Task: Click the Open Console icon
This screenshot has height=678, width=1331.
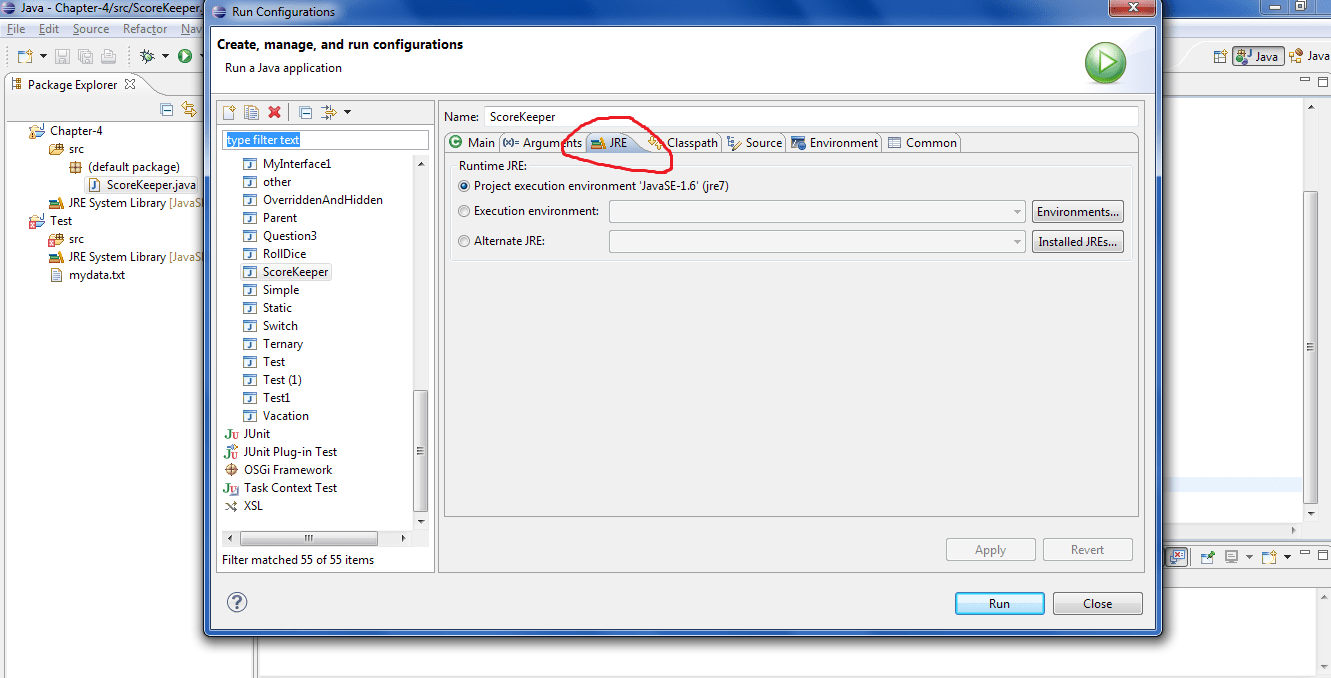Action: 1269,556
